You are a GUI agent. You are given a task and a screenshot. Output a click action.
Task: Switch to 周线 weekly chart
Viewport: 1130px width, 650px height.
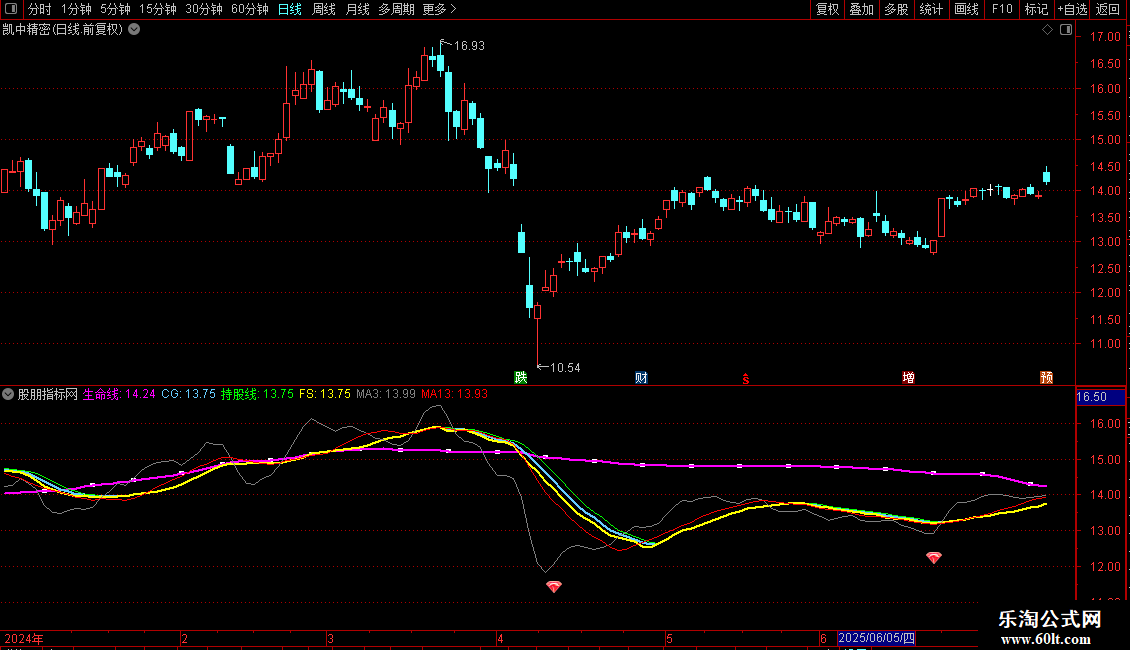click(324, 9)
